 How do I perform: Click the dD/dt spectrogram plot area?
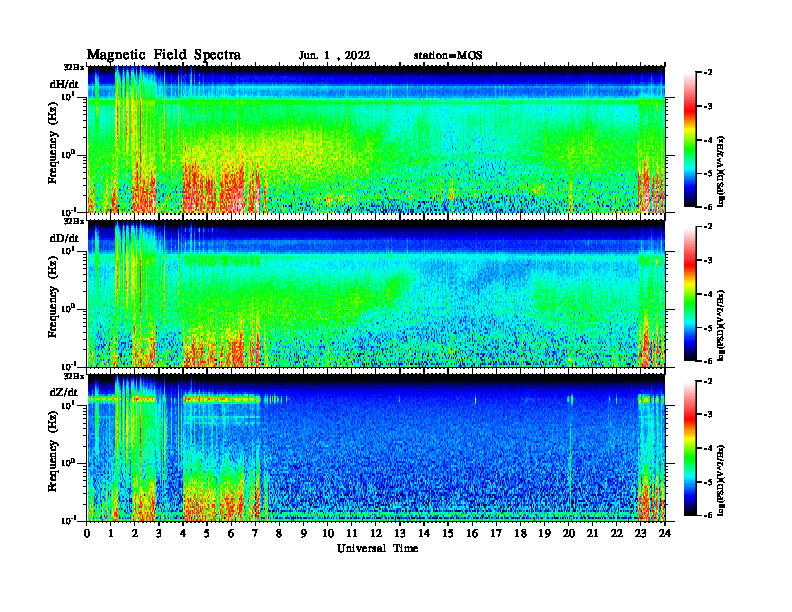(x=376, y=294)
